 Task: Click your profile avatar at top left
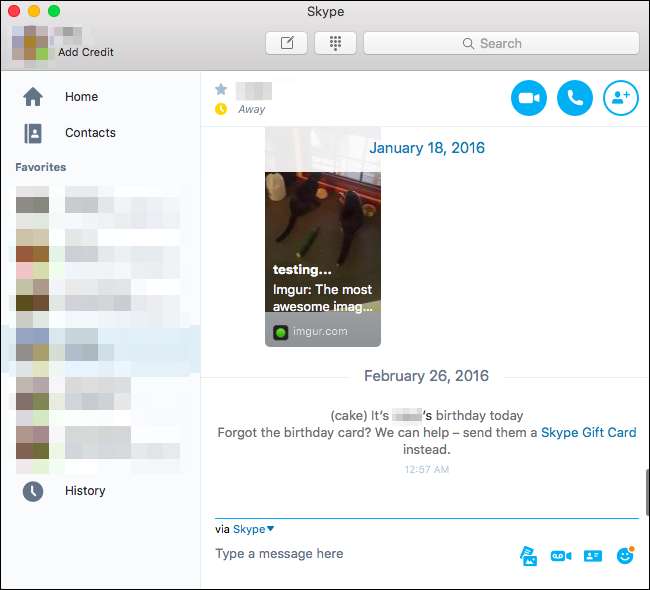tap(30, 46)
